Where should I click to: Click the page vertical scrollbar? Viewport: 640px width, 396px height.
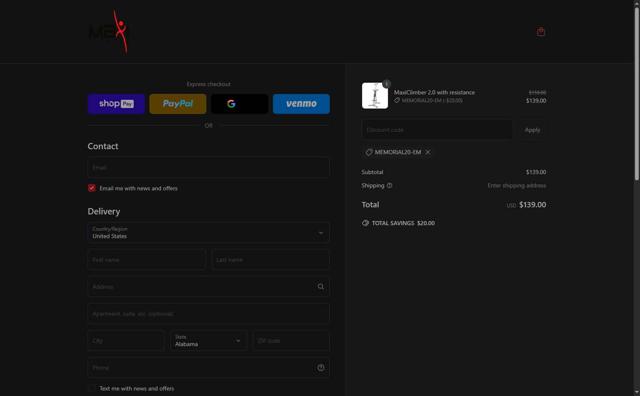[x=636, y=94]
